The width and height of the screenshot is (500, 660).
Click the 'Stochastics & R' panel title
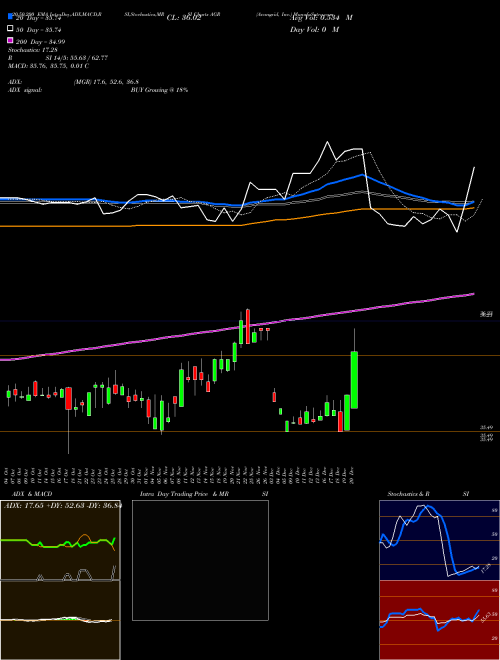409,494
